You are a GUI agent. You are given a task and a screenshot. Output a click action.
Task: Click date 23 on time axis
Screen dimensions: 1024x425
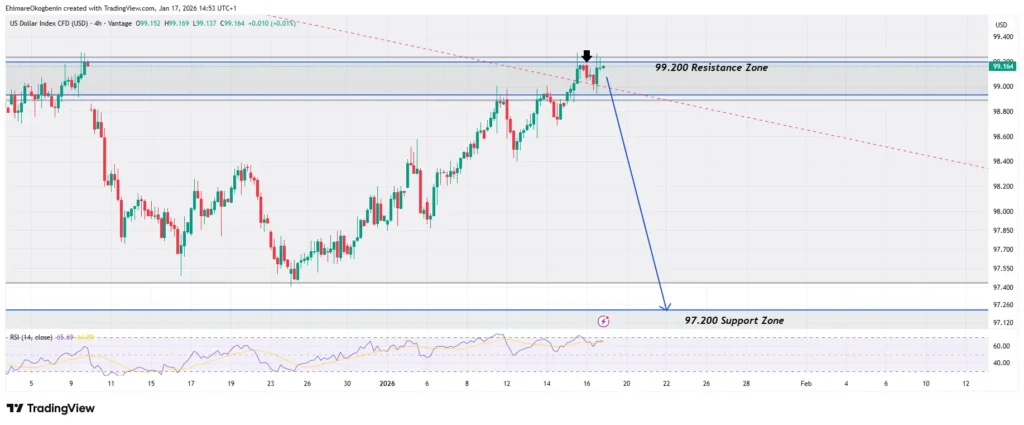270,385
